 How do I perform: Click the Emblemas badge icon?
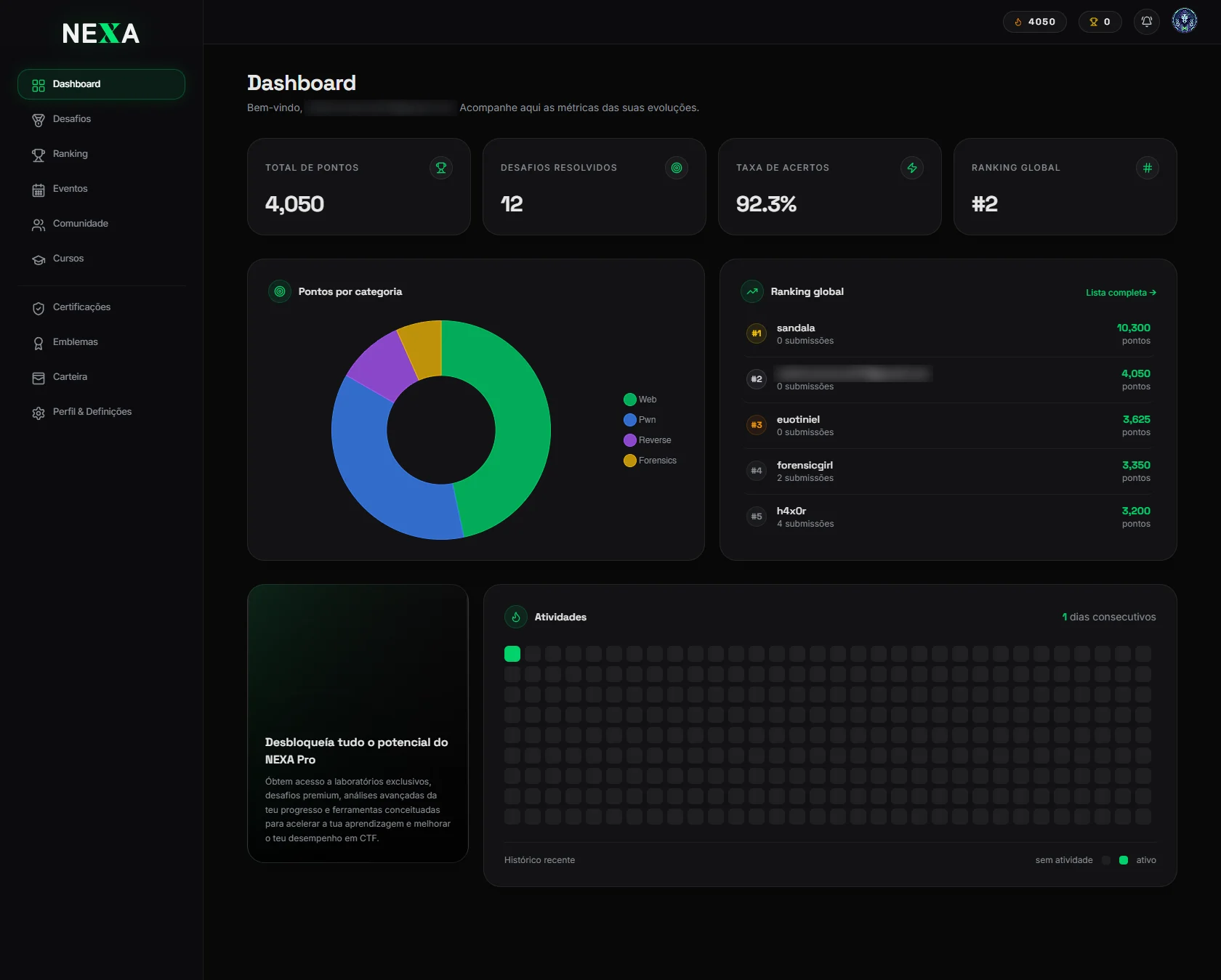39,344
